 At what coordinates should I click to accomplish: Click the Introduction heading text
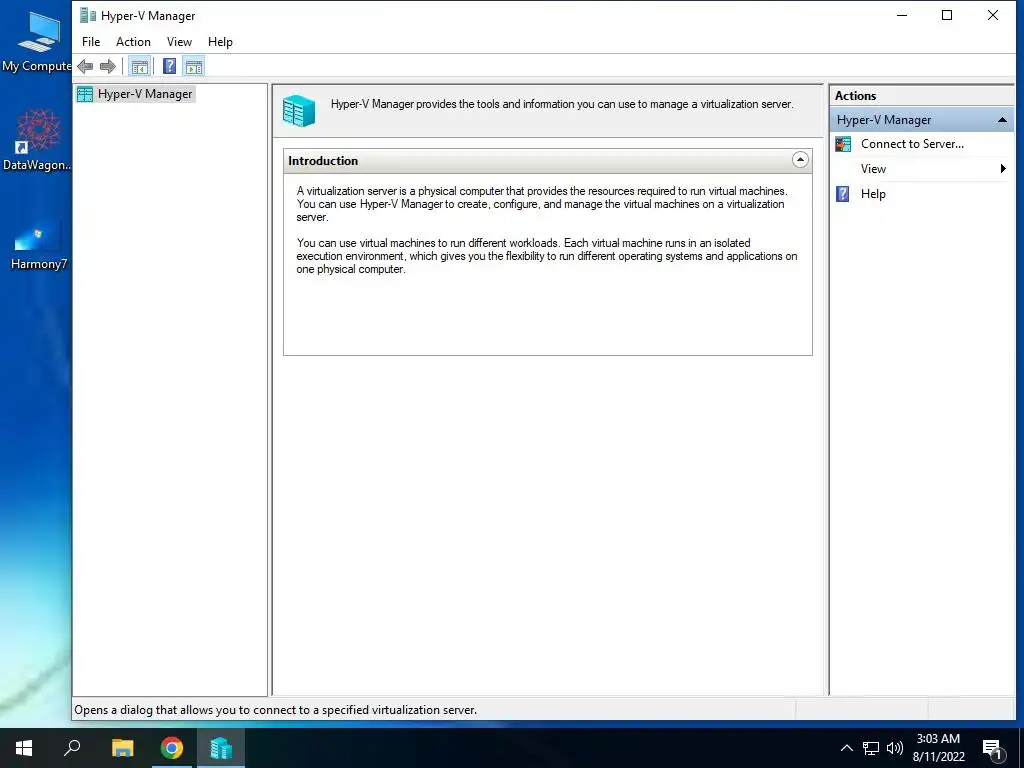click(323, 161)
